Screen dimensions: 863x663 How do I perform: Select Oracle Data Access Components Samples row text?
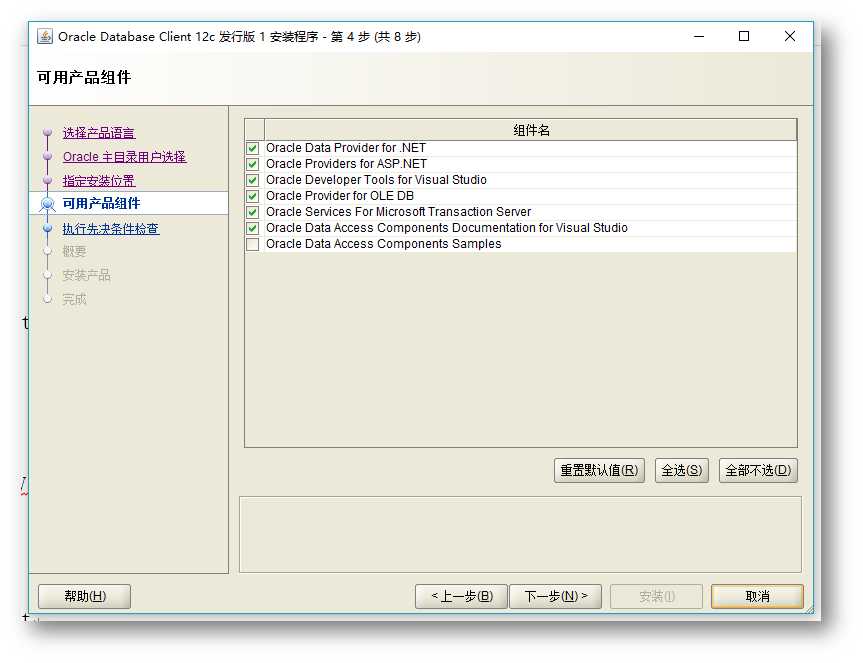click(384, 244)
